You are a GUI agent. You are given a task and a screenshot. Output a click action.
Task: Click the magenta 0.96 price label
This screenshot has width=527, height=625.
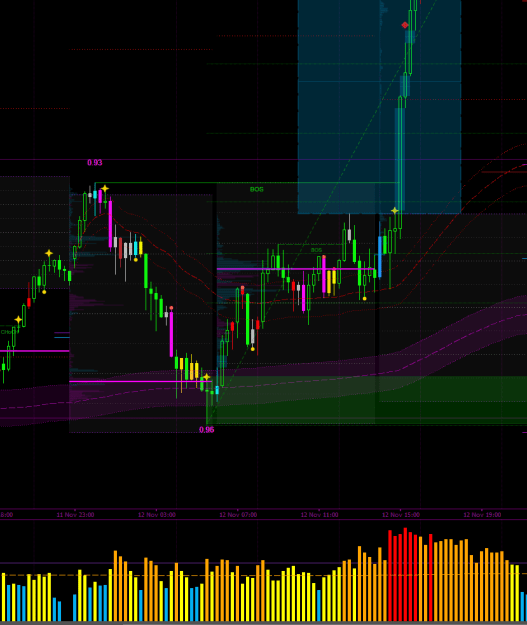[x=206, y=430]
